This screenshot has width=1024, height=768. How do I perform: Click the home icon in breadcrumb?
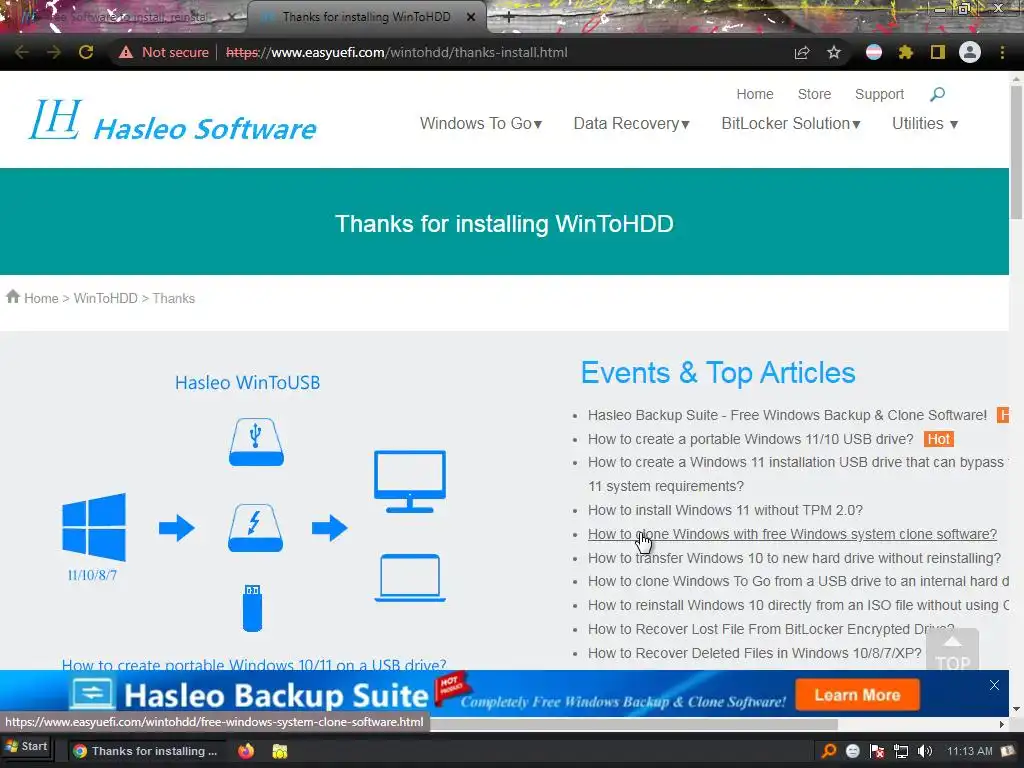13,297
